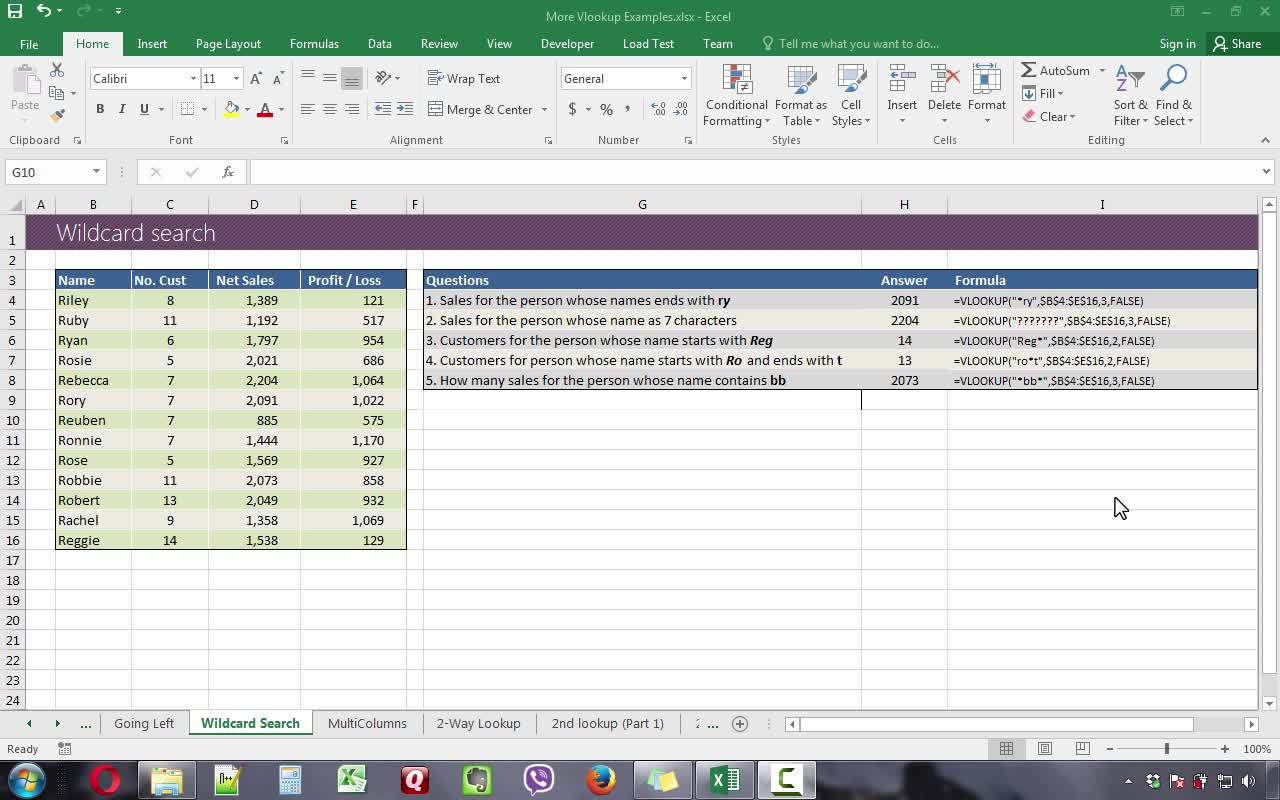Click inside the formula bar input
The height and width of the screenshot is (800, 1280).
pyautogui.click(x=750, y=172)
